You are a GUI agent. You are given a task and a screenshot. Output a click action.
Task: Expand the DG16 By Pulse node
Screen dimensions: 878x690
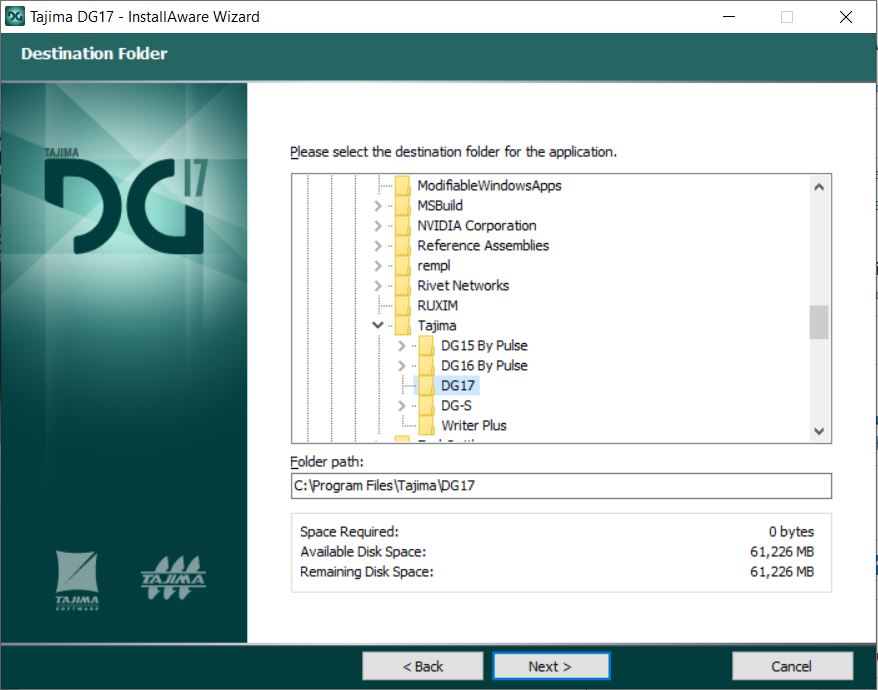tap(401, 366)
